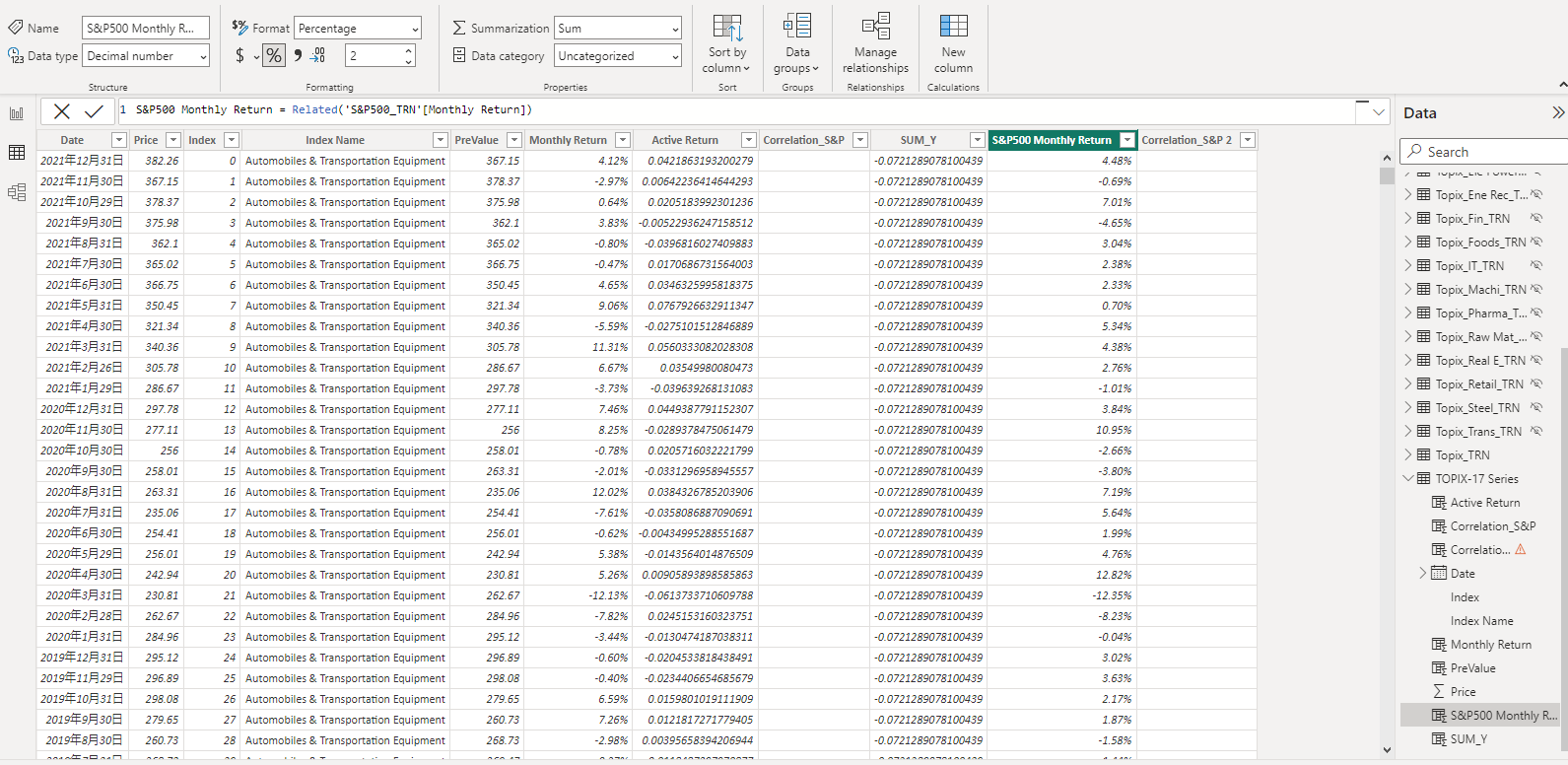The image size is (1568, 765).
Task: Click the Search fields box
Action: (1483, 152)
